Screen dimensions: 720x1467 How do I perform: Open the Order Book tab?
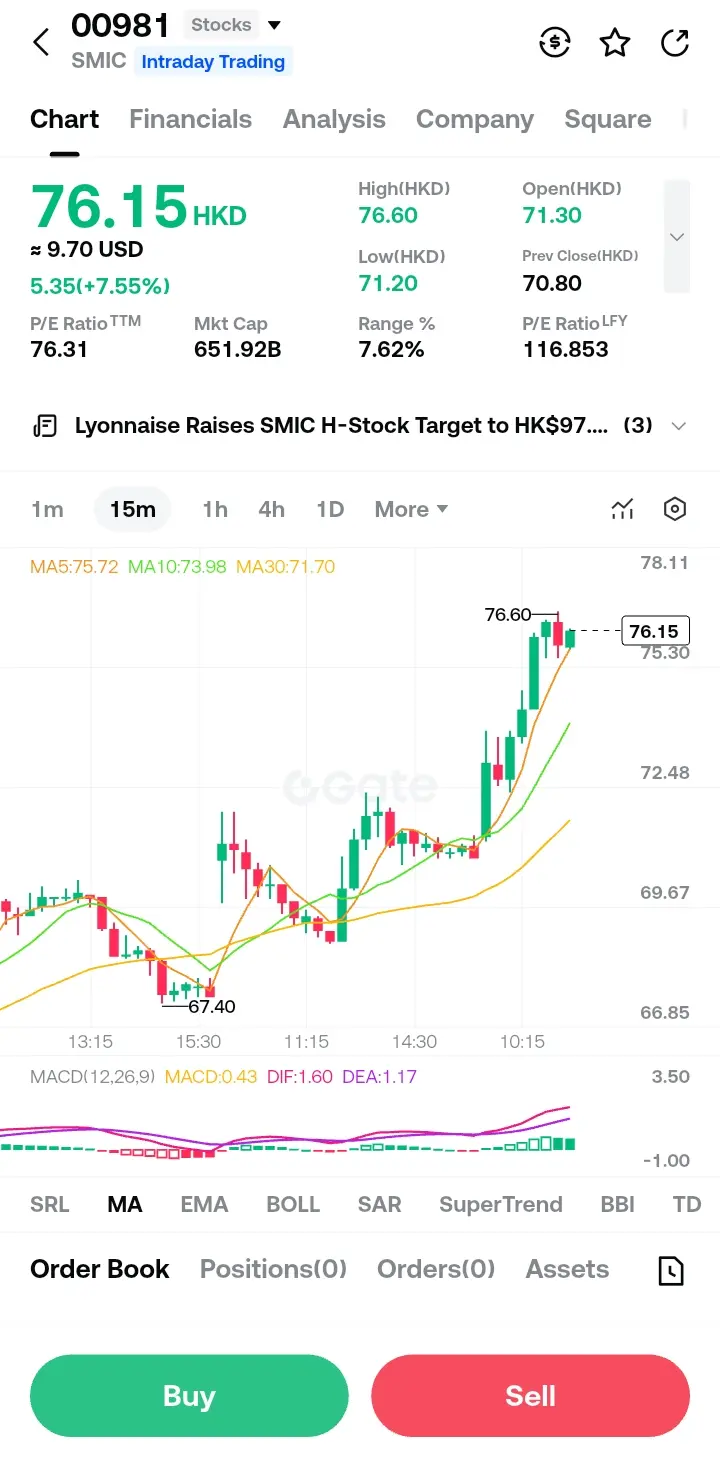(100, 1269)
